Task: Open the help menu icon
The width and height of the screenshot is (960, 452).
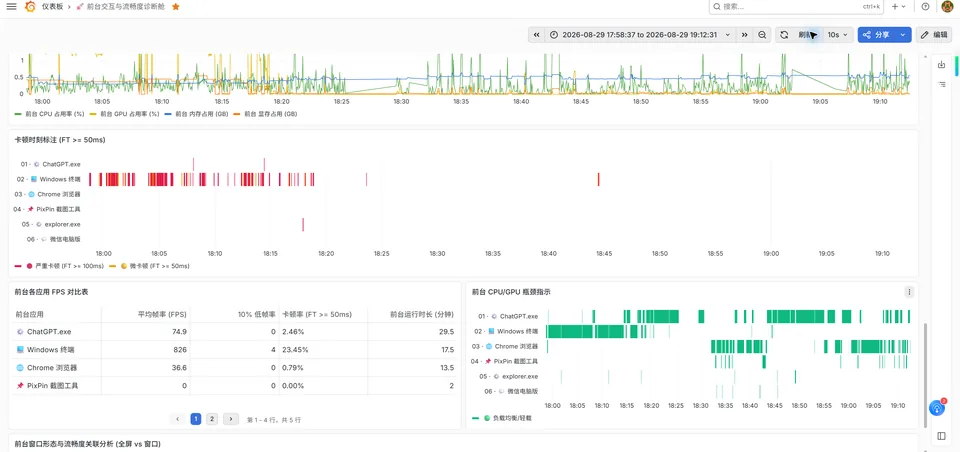Action: point(925,7)
